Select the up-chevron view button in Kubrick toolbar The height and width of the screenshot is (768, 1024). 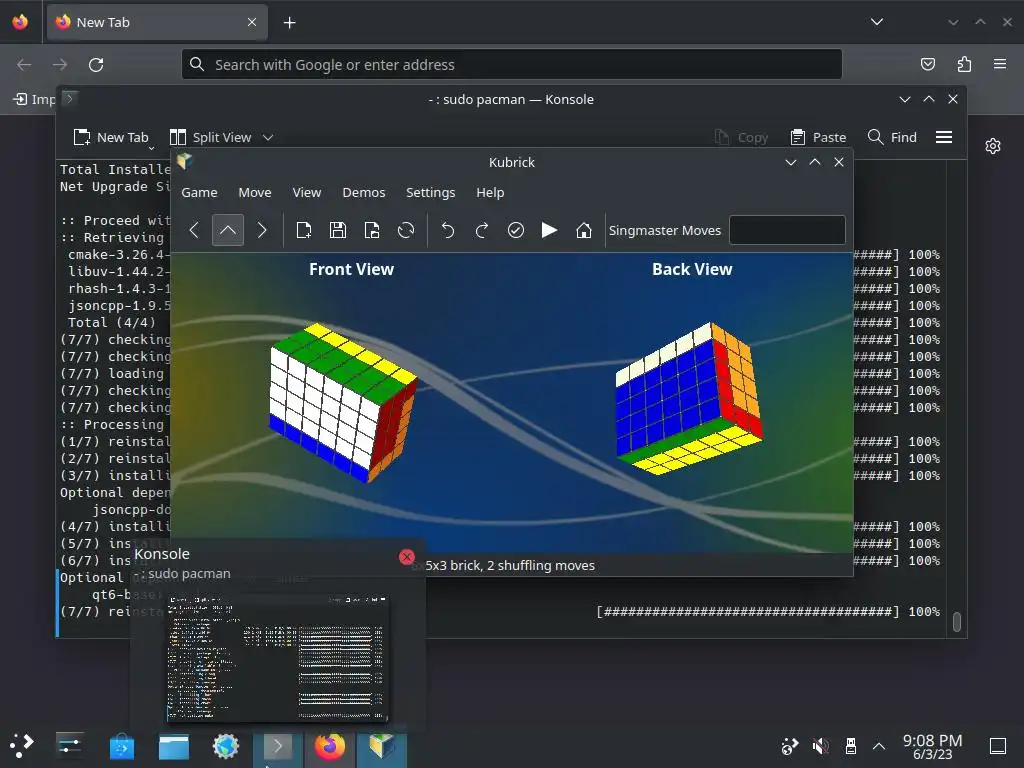pos(228,230)
